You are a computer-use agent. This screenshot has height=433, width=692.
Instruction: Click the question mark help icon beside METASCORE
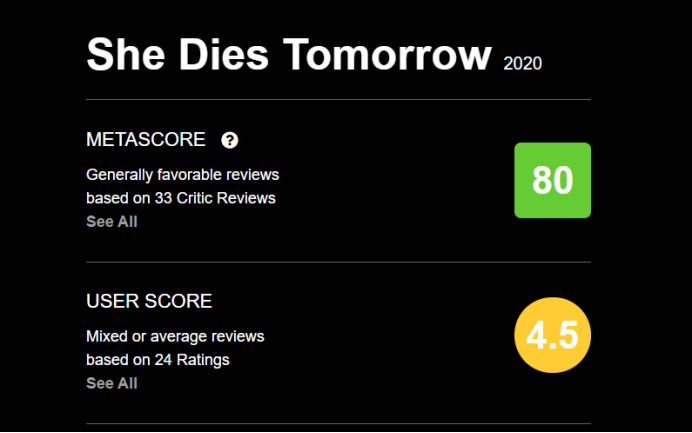tap(230, 140)
